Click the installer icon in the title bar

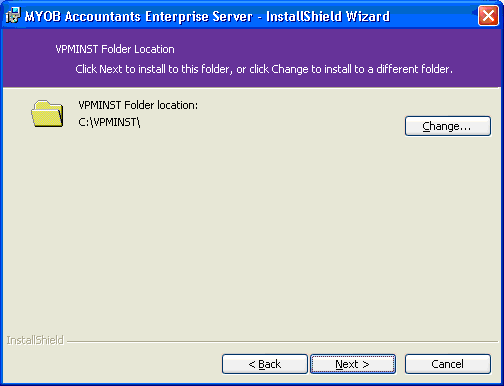13,15
